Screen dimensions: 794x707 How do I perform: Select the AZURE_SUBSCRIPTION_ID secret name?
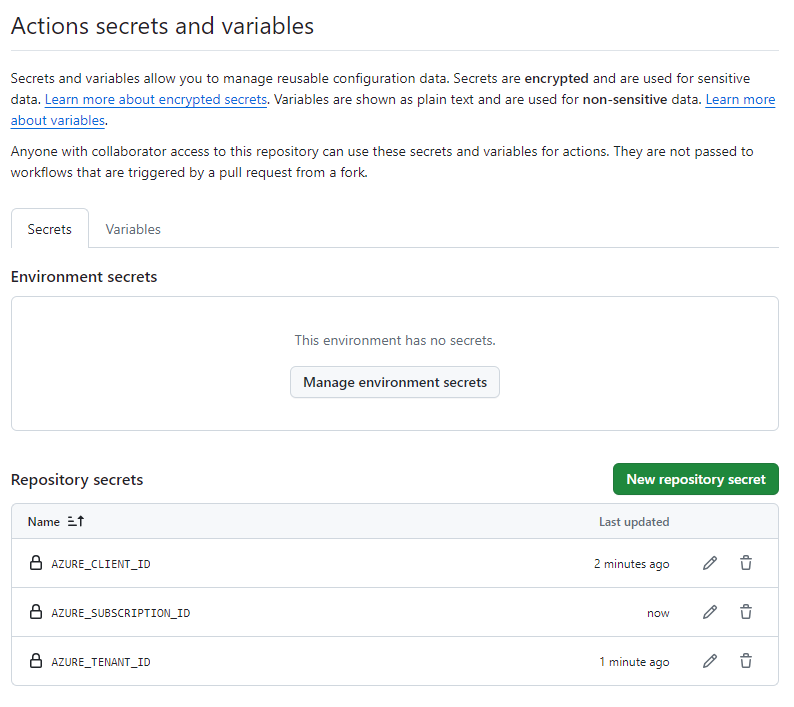pos(121,613)
